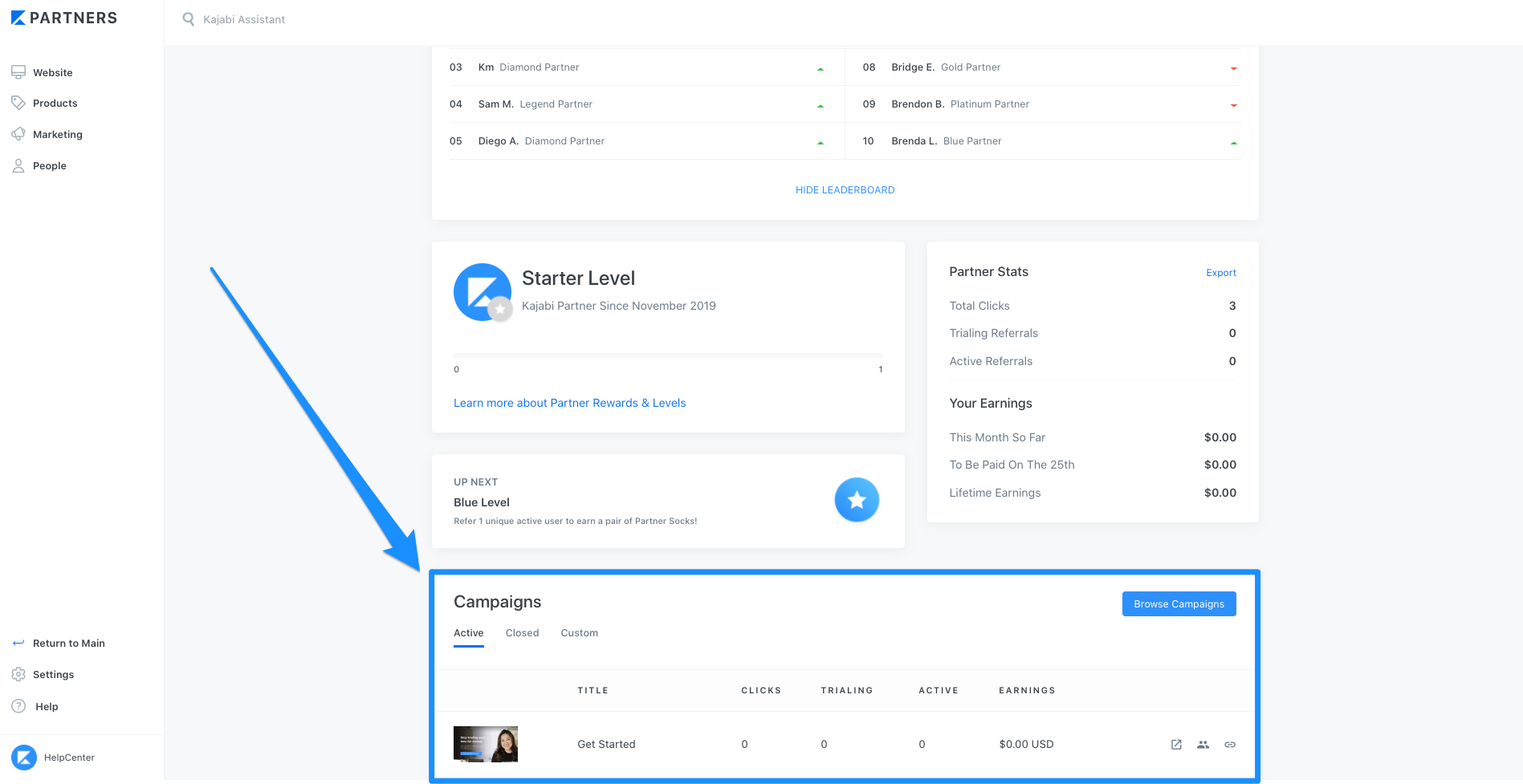Screen dimensions: 1523x784
Task: Switch to the Closed campaigns tab
Action: 522,633
